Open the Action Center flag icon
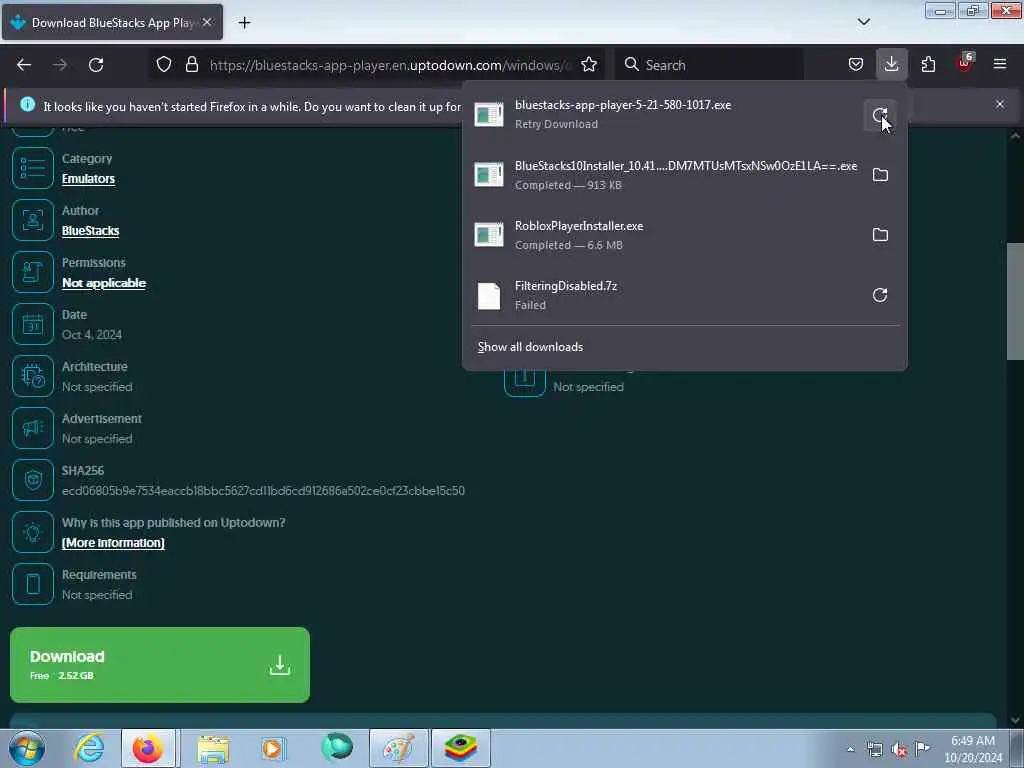Screen dimensions: 1024x768 click(x=922, y=748)
